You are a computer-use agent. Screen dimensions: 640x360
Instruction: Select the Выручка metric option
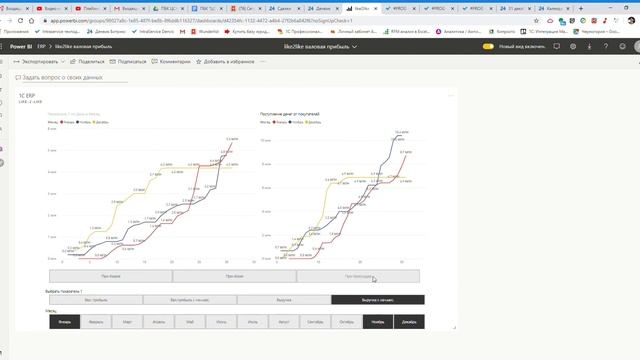[284, 300]
